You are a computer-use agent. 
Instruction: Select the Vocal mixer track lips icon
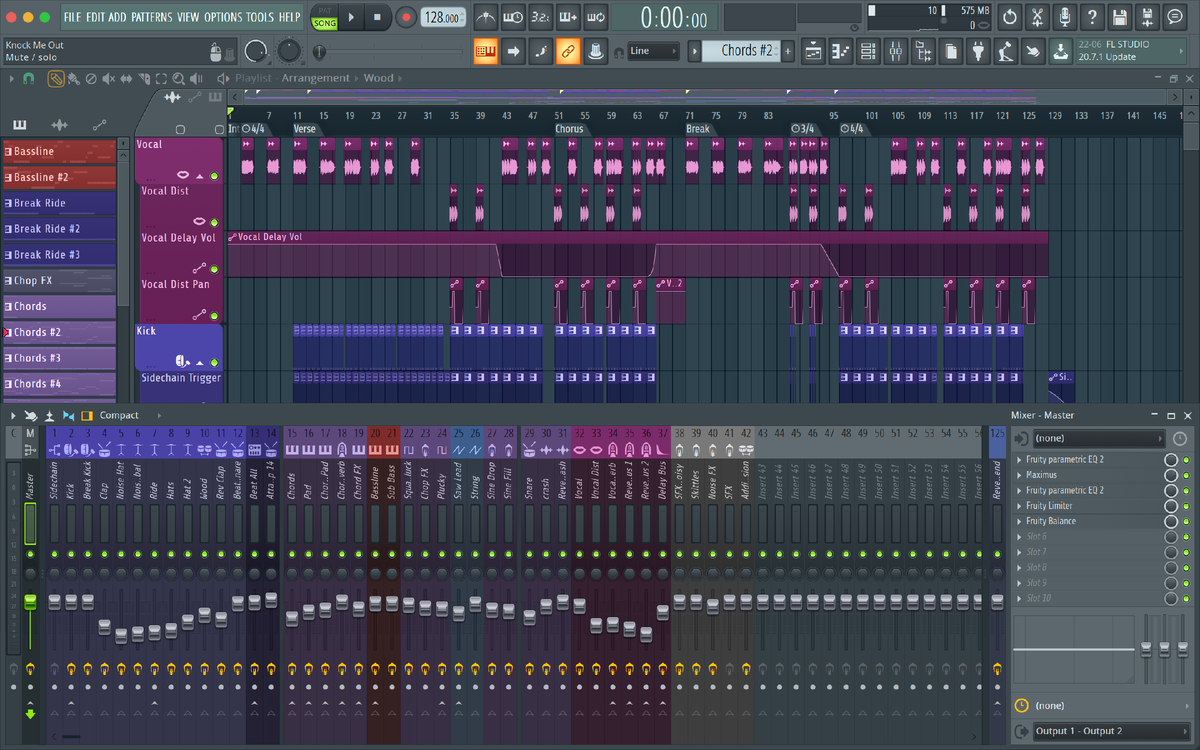(x=580, y=450)
